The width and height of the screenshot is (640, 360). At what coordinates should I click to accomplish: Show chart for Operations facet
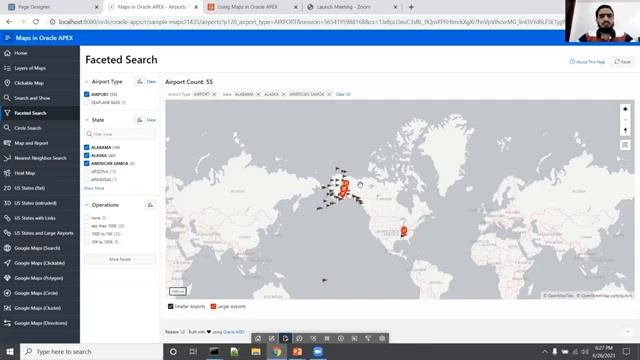[150, 205]
